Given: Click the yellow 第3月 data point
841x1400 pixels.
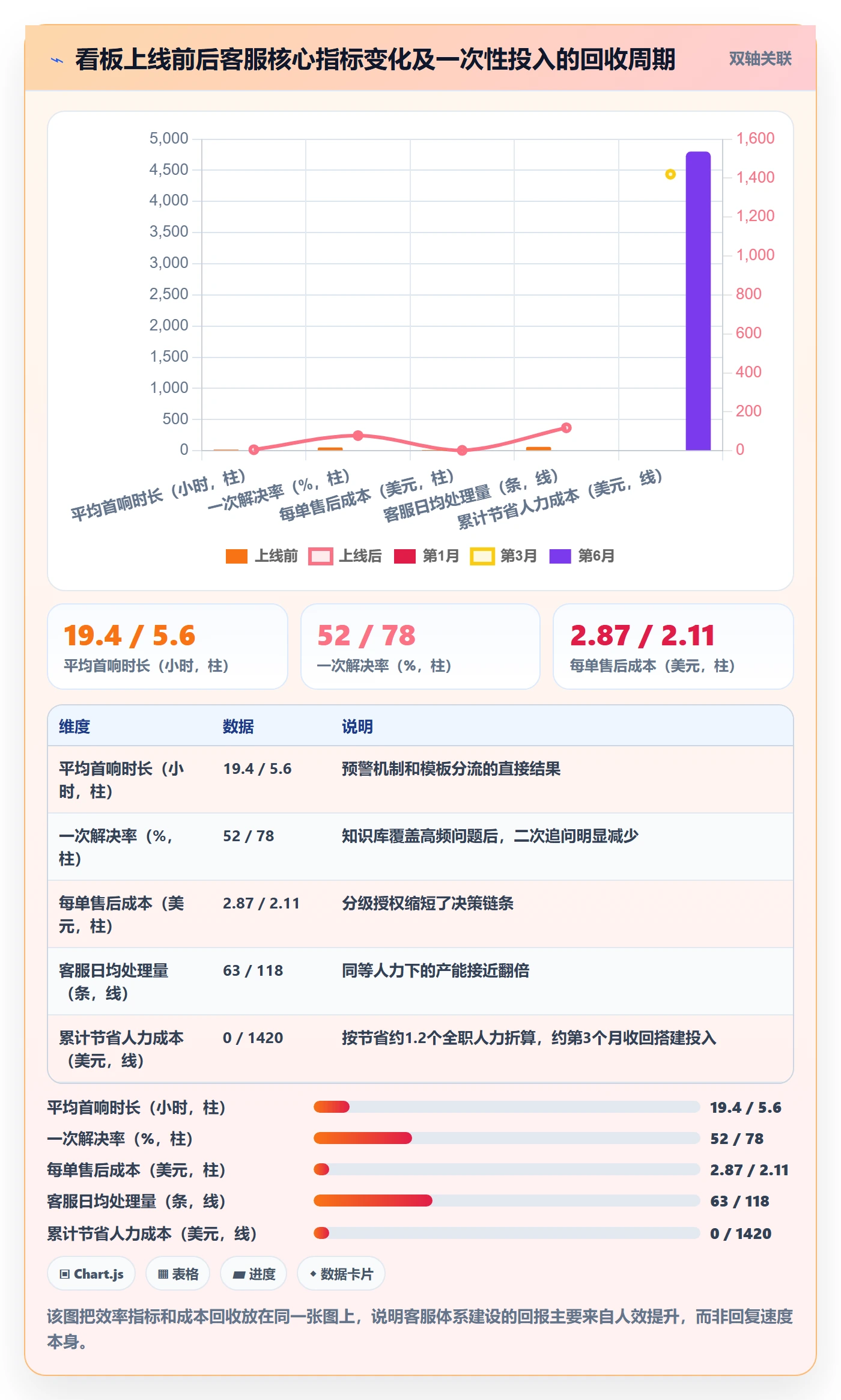Looking at the screenshot, I should pyautogui.click(x=670, y=174).
